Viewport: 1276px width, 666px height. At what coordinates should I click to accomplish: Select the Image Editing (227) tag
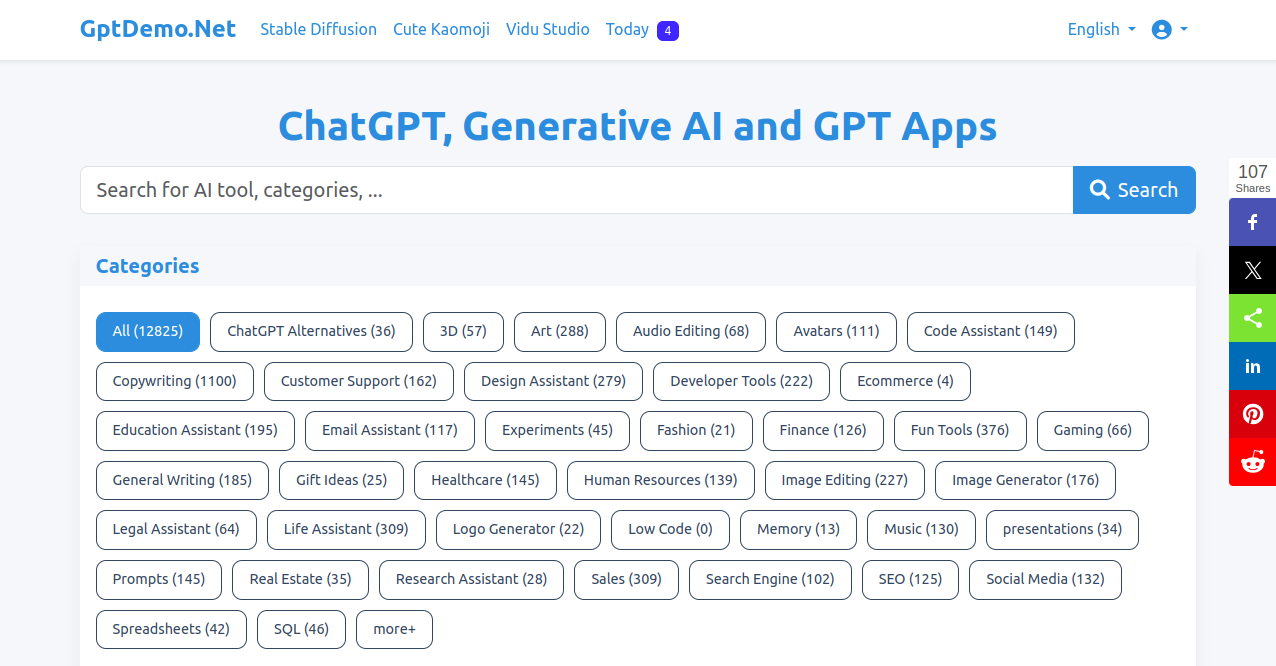[845, 480]
